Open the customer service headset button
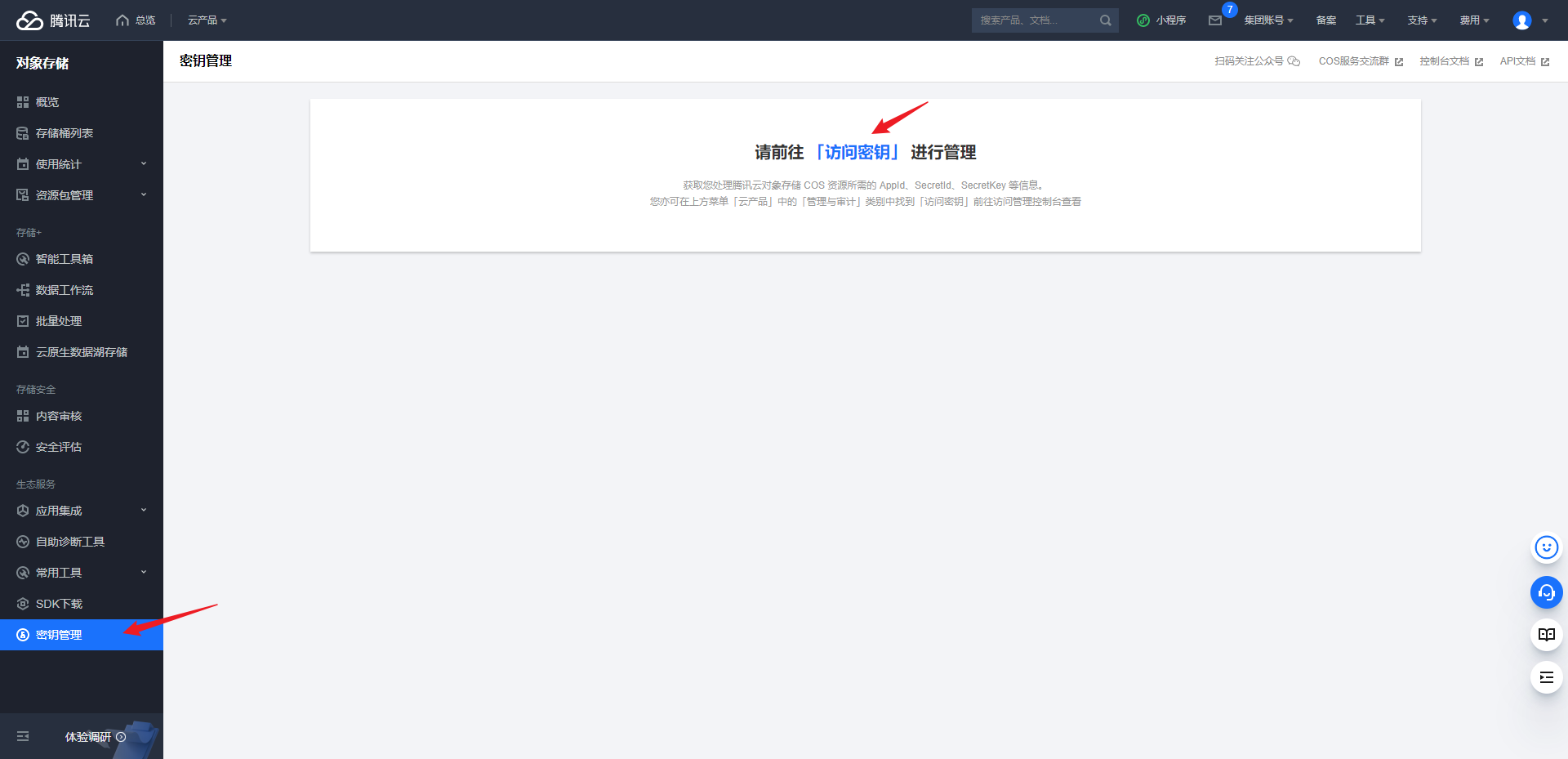This screenshot has height=759, width=1568. tap(1546, 592)
